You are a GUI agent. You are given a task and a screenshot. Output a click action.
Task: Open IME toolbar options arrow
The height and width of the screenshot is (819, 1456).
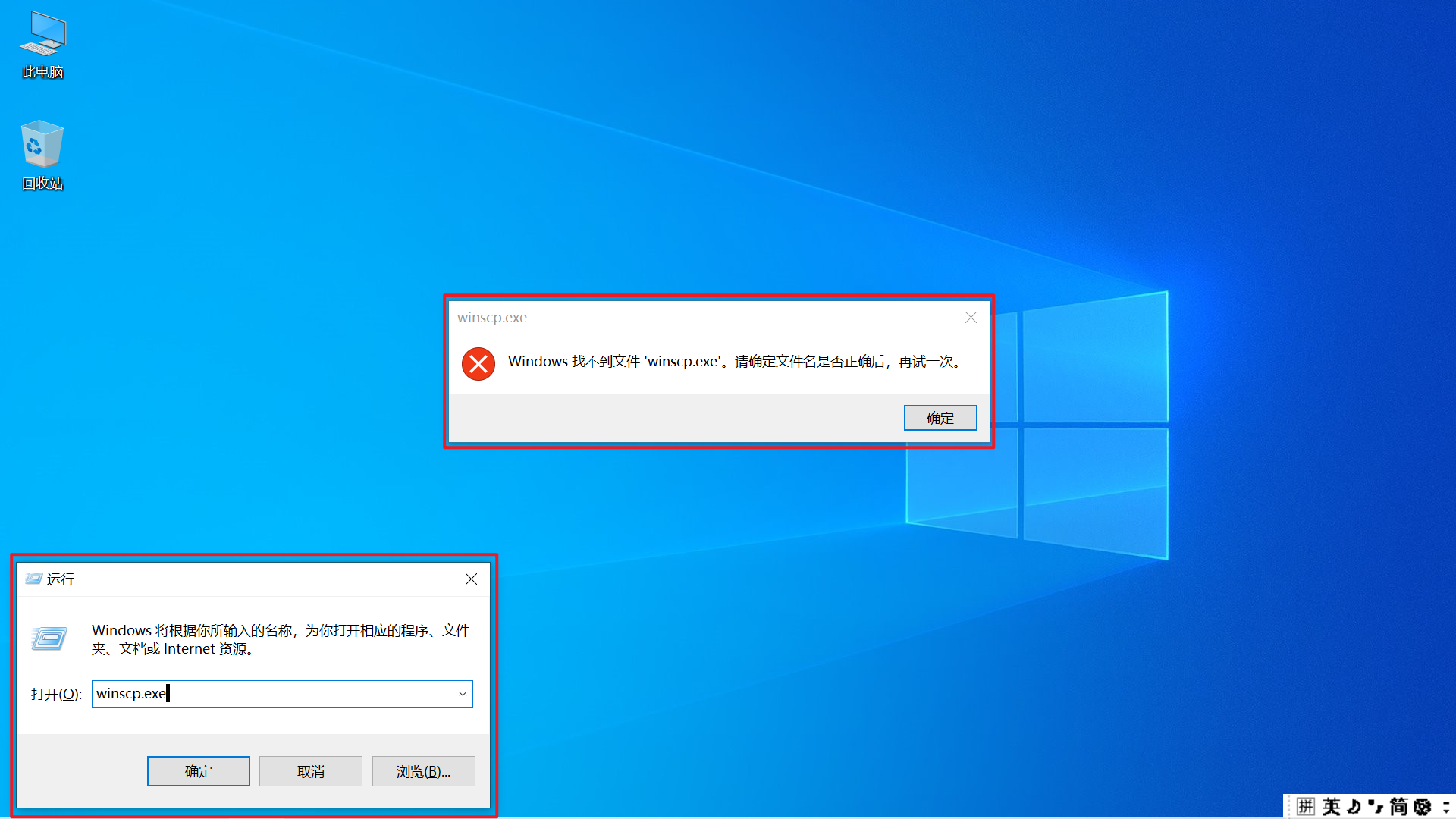coord(1445,806)
